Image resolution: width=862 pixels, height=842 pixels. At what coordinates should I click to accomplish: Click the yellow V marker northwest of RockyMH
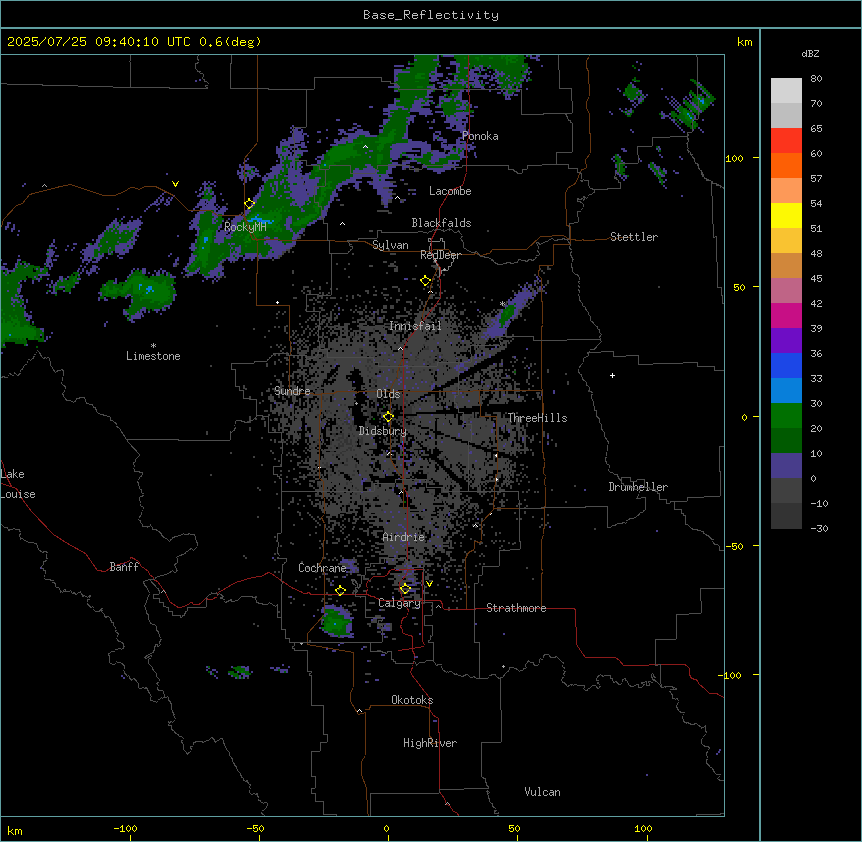pos(175,184)
